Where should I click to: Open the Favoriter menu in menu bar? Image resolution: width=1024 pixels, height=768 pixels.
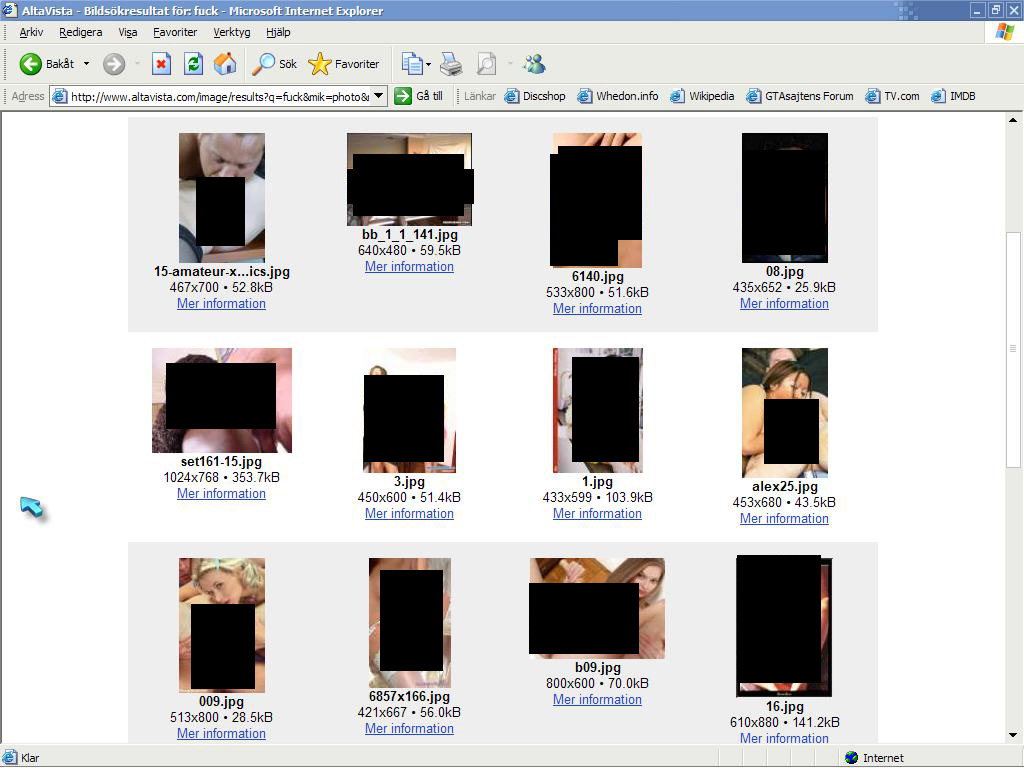click(x=175, y=32)
